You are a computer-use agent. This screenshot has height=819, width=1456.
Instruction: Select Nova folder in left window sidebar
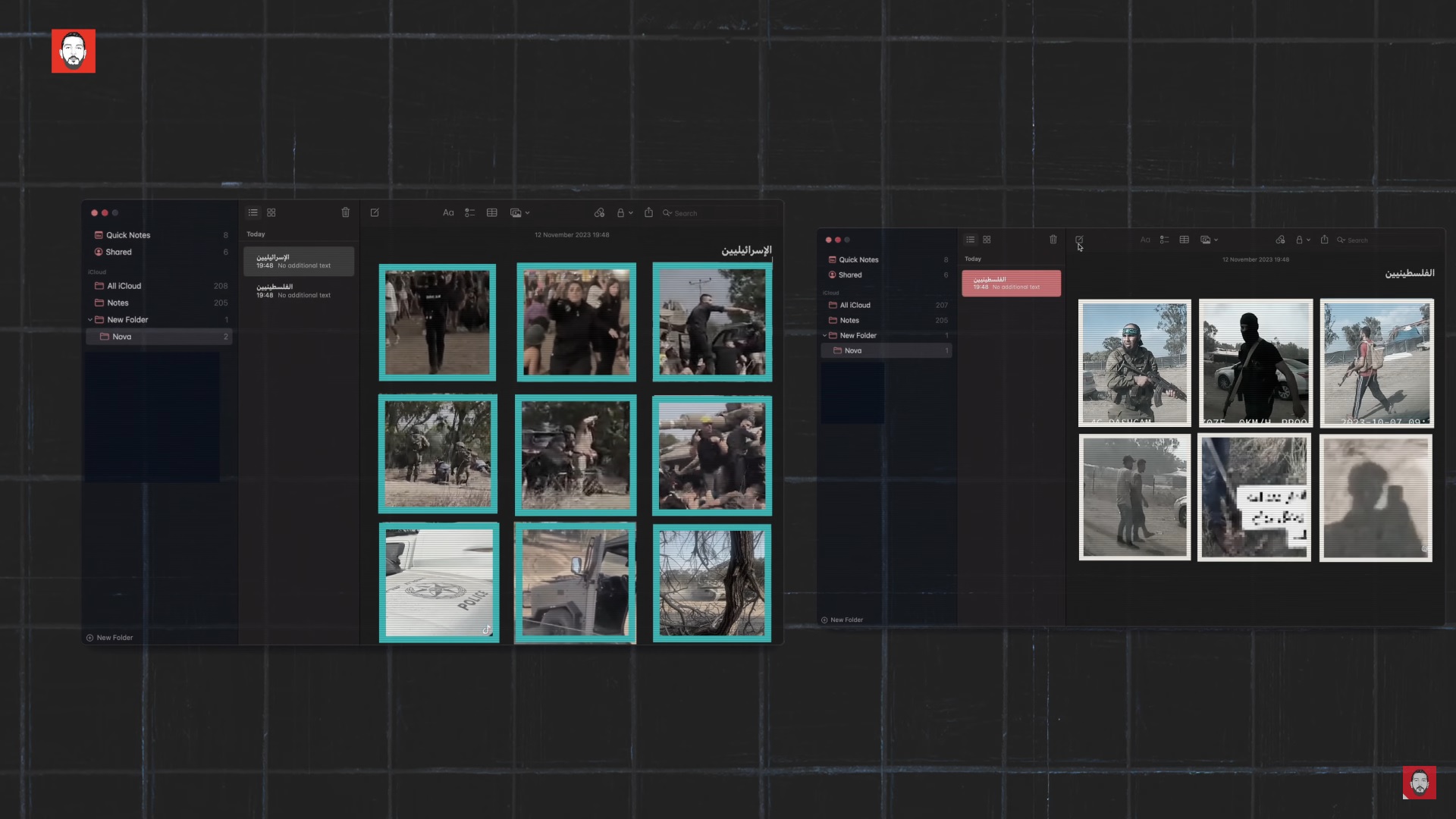pos(160,337)
